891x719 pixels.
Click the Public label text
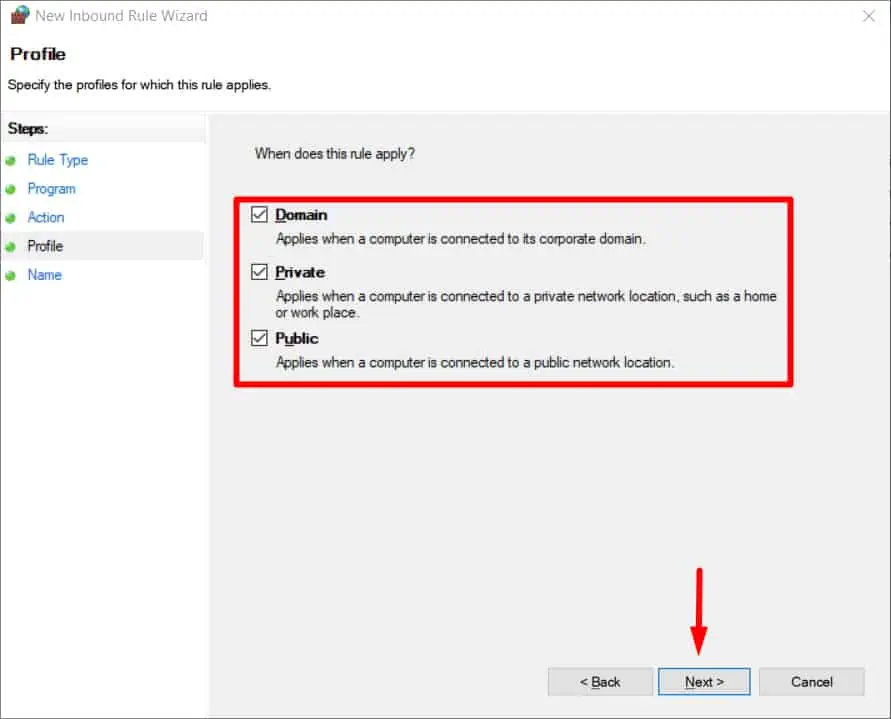[x=297, y=338]
